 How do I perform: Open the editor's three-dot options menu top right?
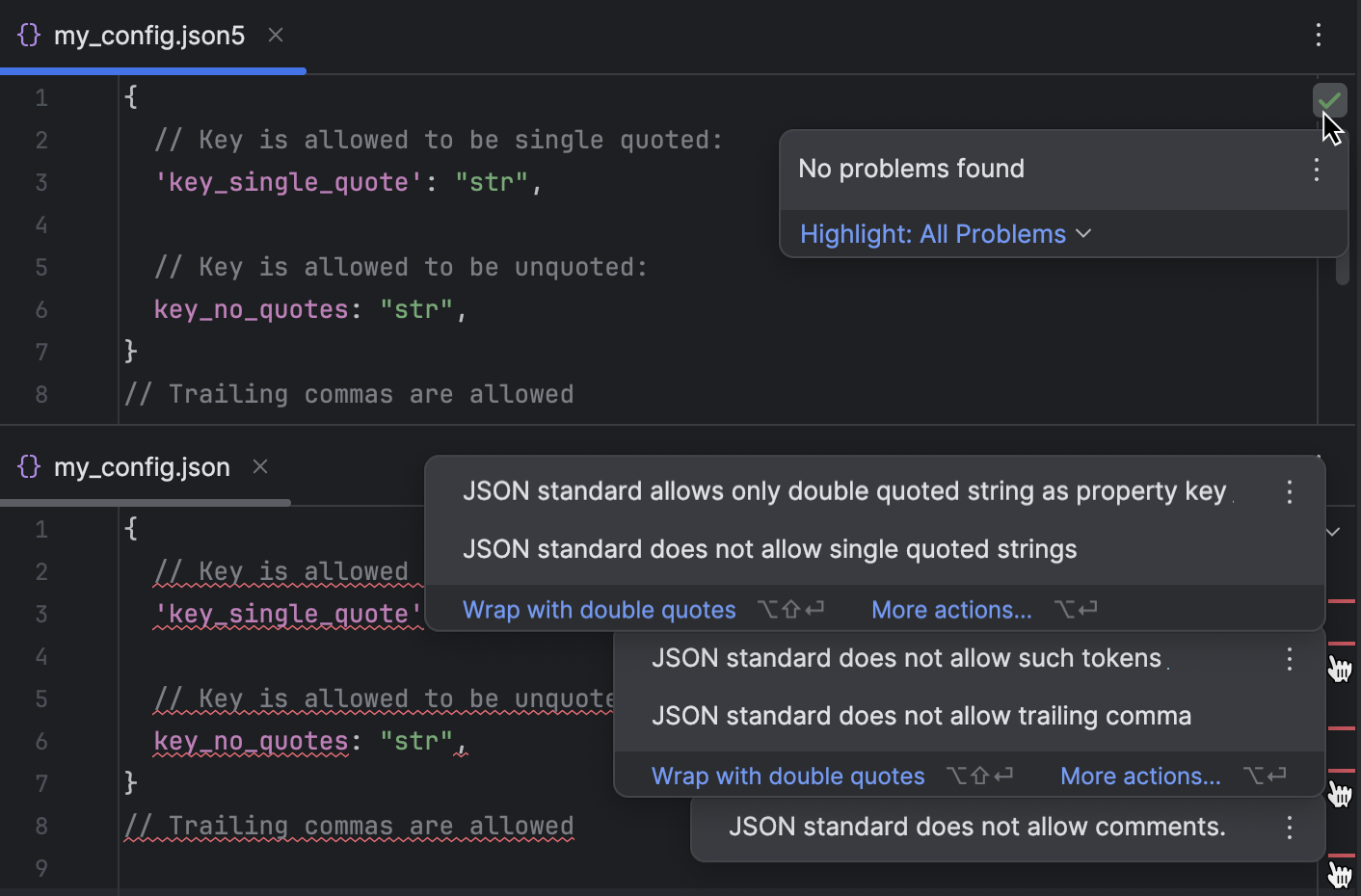pyautogui.click(x=1318, y=35)
